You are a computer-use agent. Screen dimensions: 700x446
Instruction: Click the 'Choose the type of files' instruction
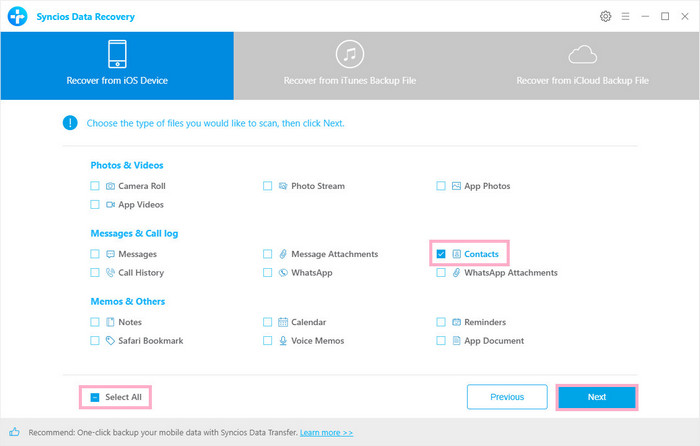pos(216,123)
